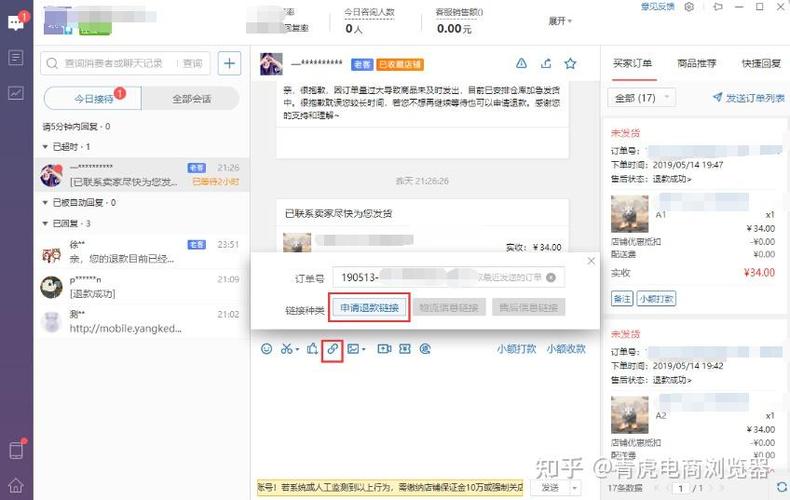The height and width of the screenshot is (500, 790).
Task: Open conversation with 徐**
Action: (x=142, y=252)
